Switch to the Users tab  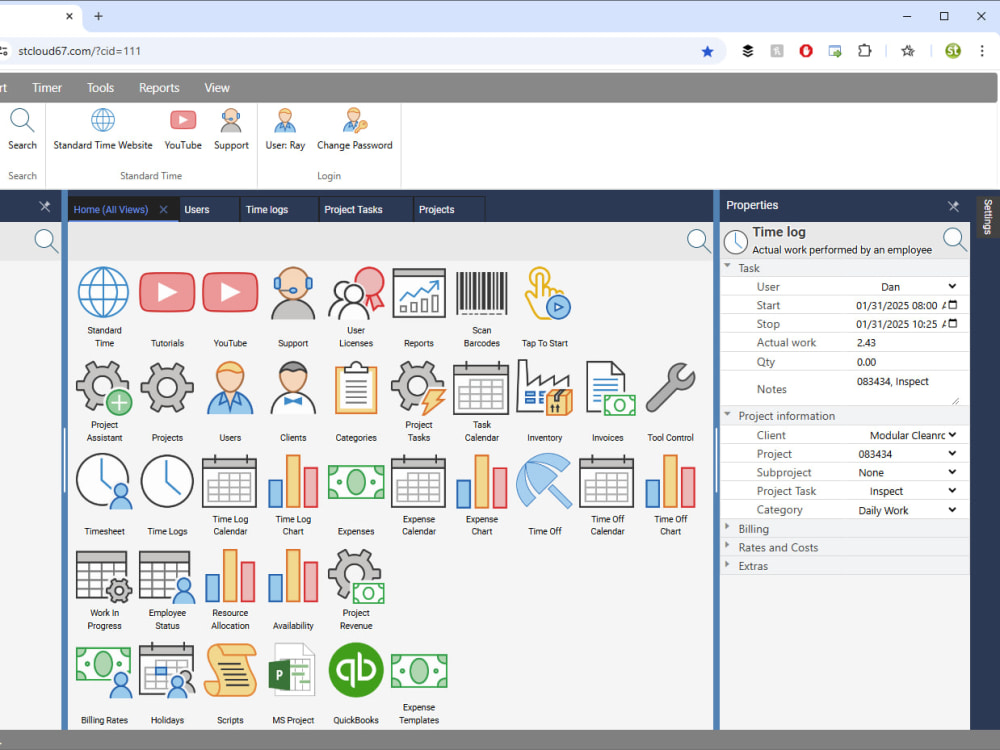point(210,209)
